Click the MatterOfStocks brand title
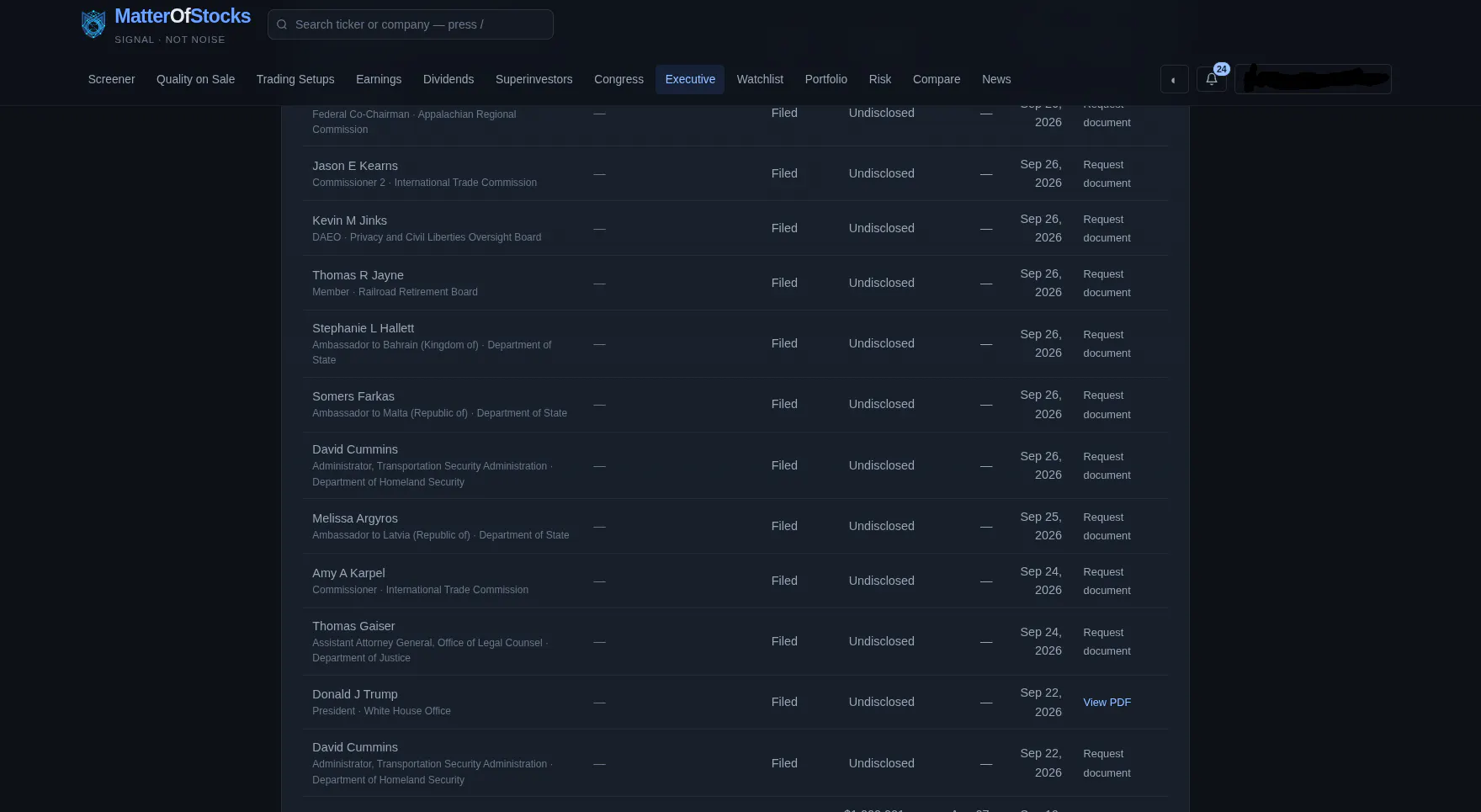Viewport: 1481px width, 812px height. point(183,16)
